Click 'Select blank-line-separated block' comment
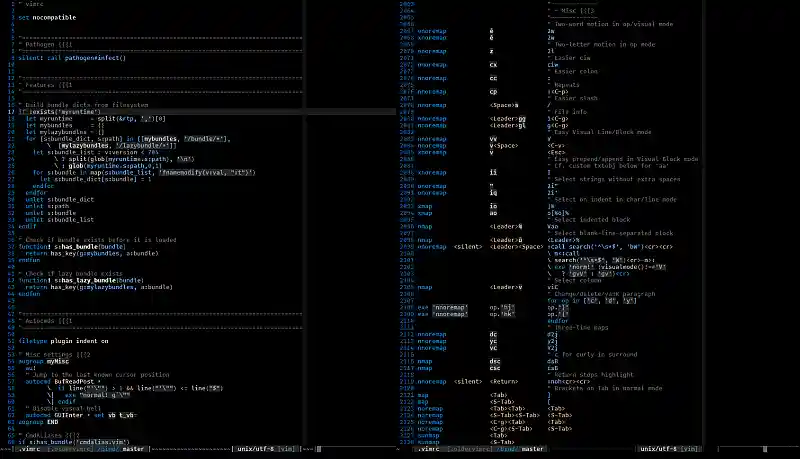 613,233
